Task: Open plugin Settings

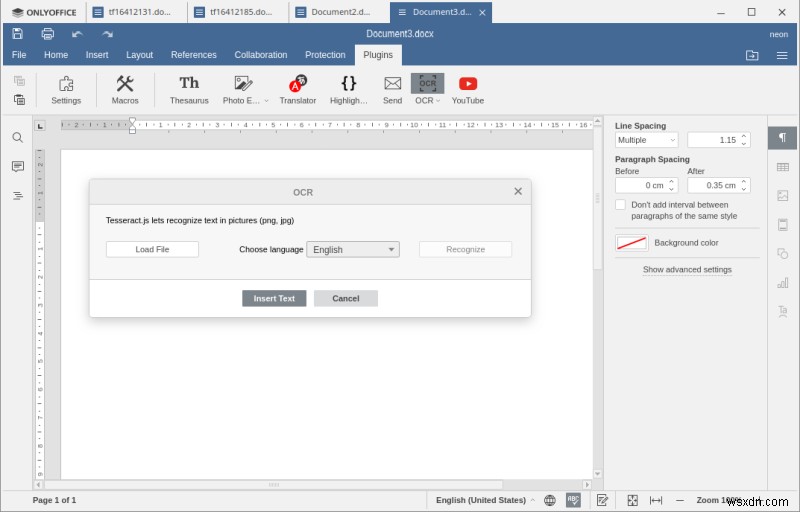Action: click(x=66, y=90)
